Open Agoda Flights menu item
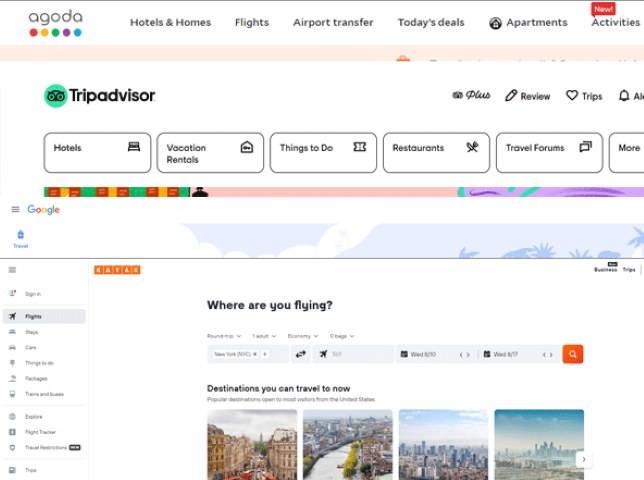The height and width of the screenshot is (480, 644). [252, 22]
